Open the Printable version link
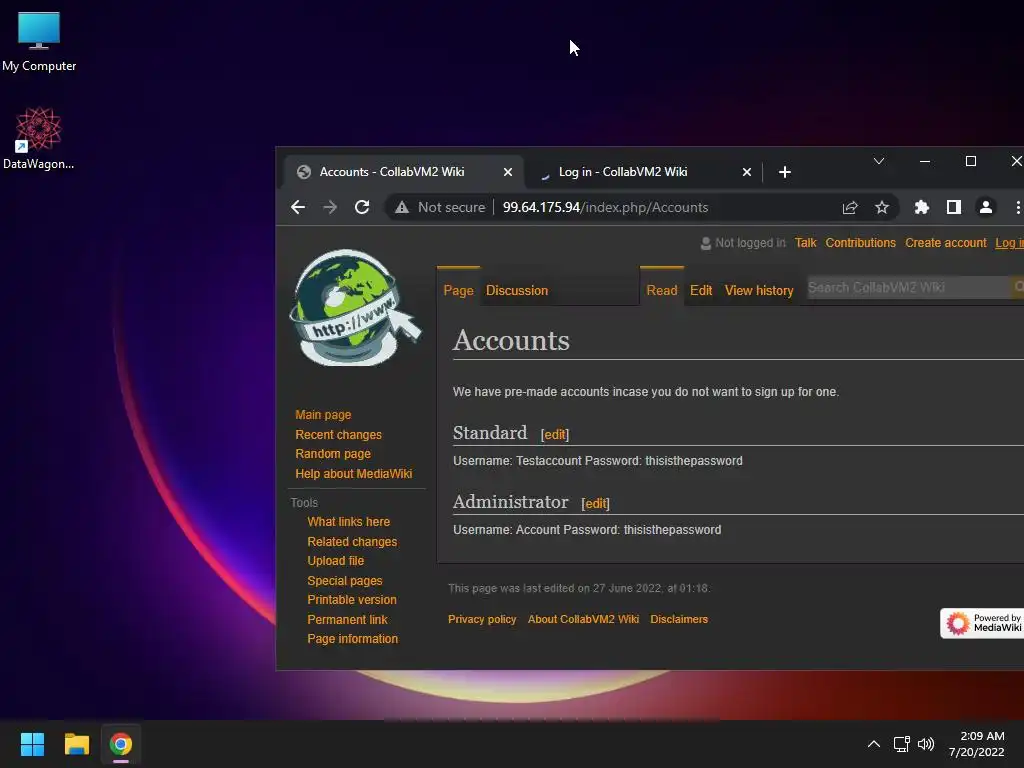 [351, 600]
